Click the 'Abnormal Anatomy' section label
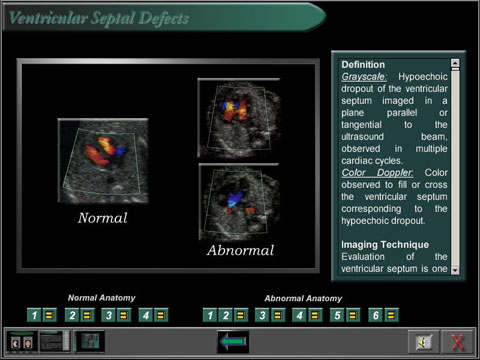 pyautogui.click(x=303, y=298)
